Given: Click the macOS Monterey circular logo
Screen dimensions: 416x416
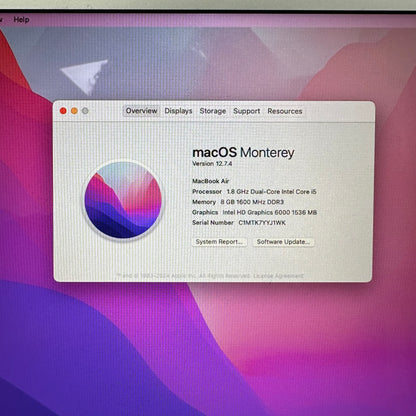Looking at the screenshot, I should 123,200.
